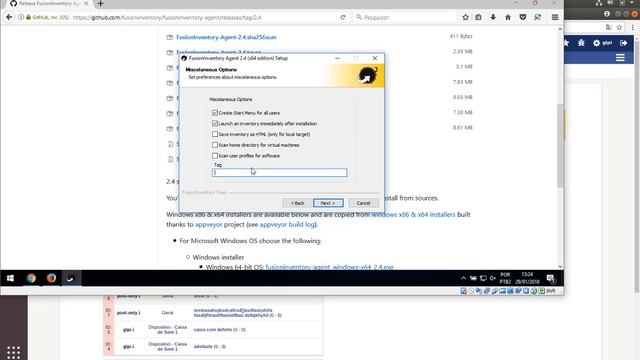Image resolution: width=640 pixels, height=360 pixels.
Task: Click the POR PTB2 language indicator
Action: [505, 278]
